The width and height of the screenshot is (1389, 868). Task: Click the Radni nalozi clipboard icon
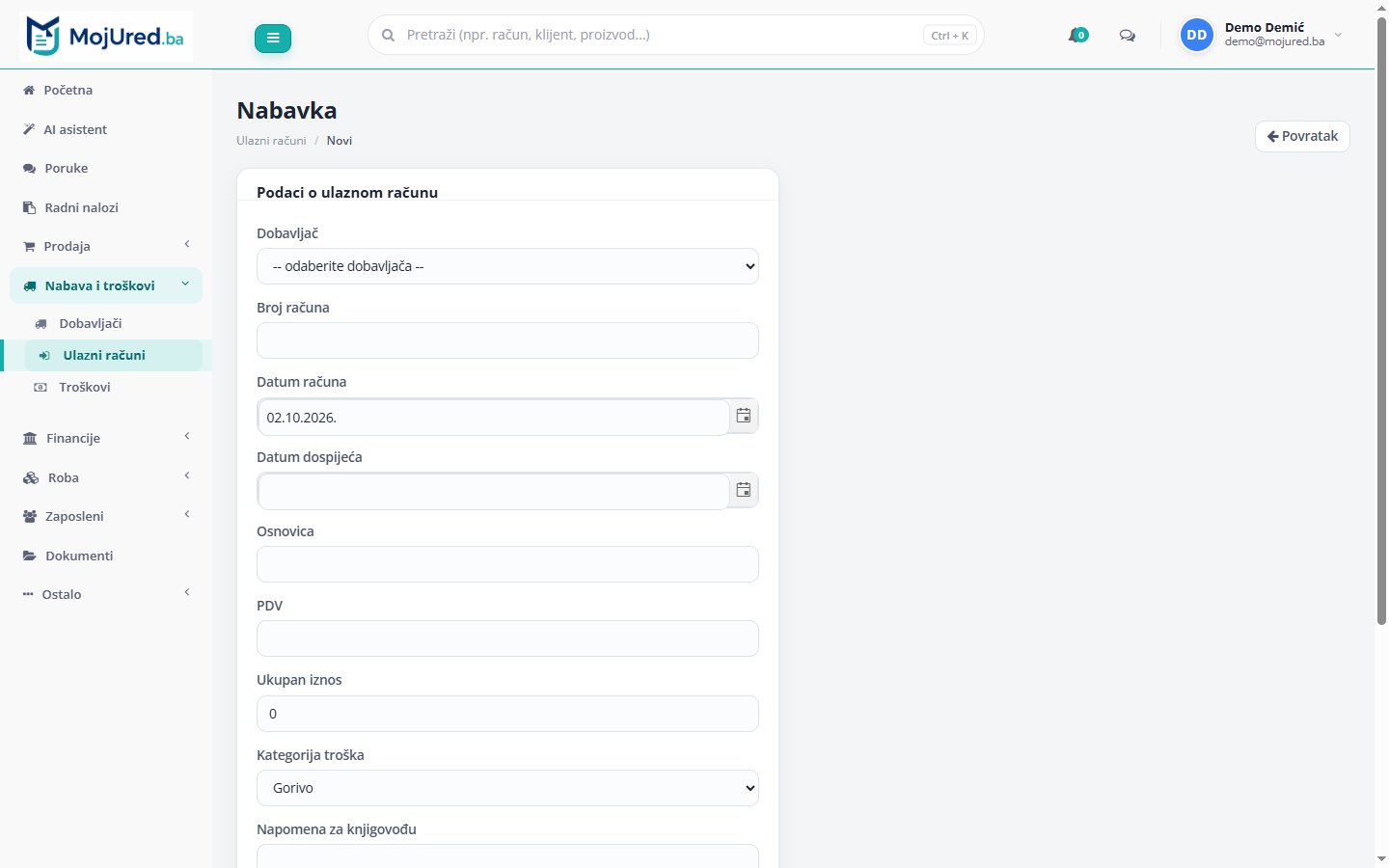[29, 207]
